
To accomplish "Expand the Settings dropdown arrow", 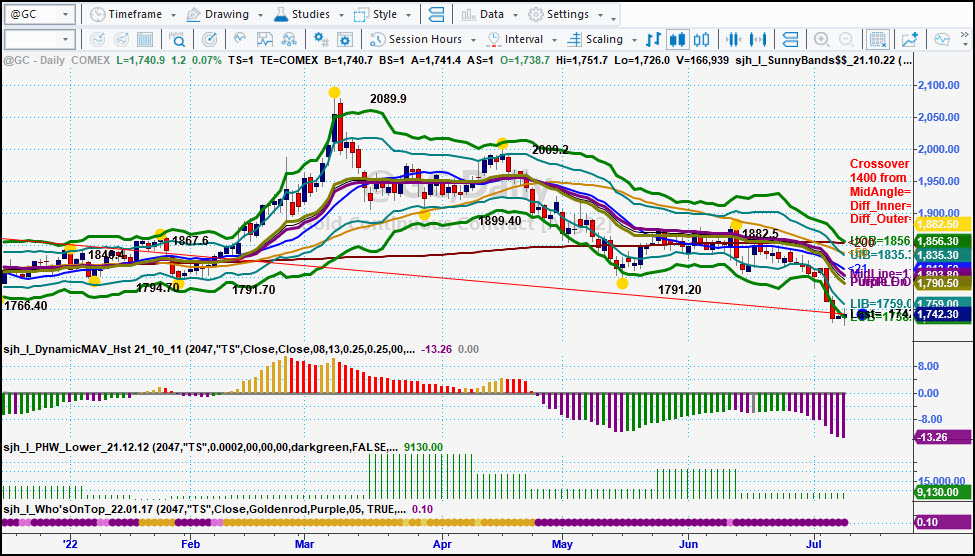I will 600,16.
